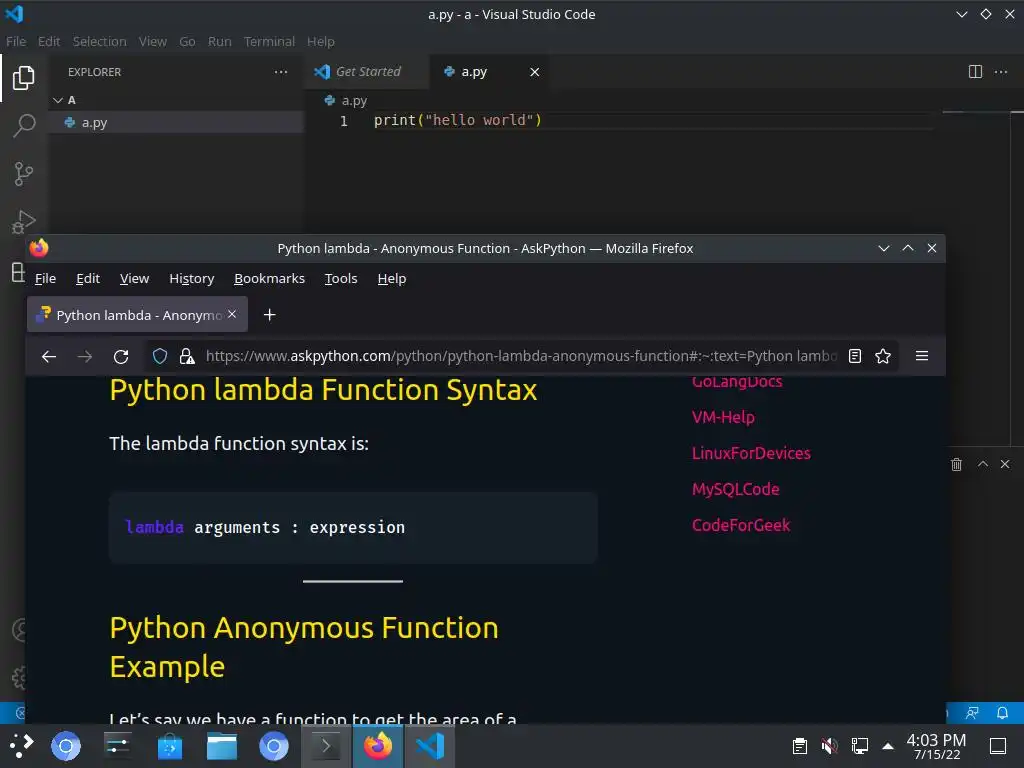This screenshot has width=1024, height=768.
Task: Open the Search view in VS Code
Action: 24,125
